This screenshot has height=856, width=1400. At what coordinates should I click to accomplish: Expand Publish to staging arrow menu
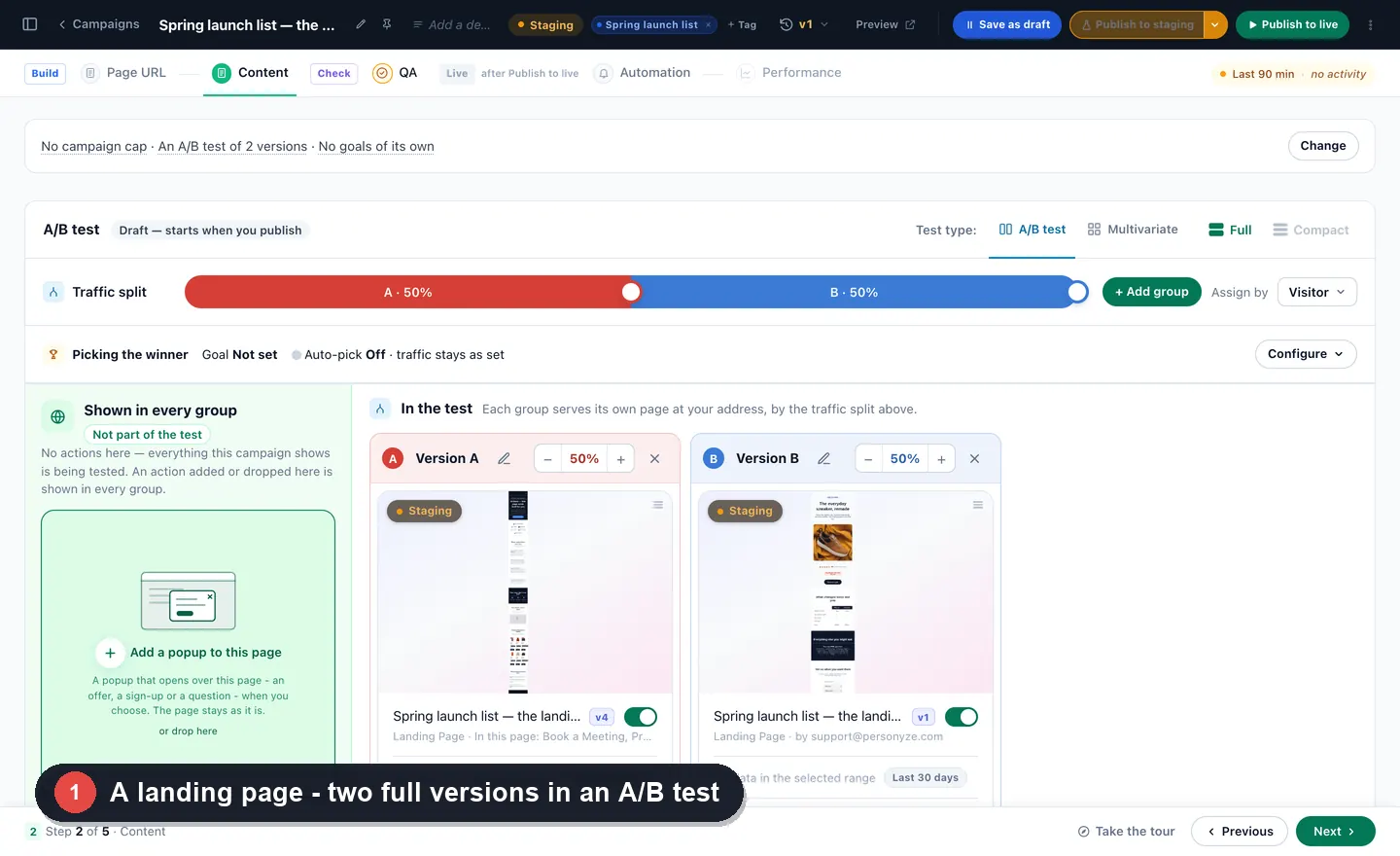click(x=1215, y=24)
